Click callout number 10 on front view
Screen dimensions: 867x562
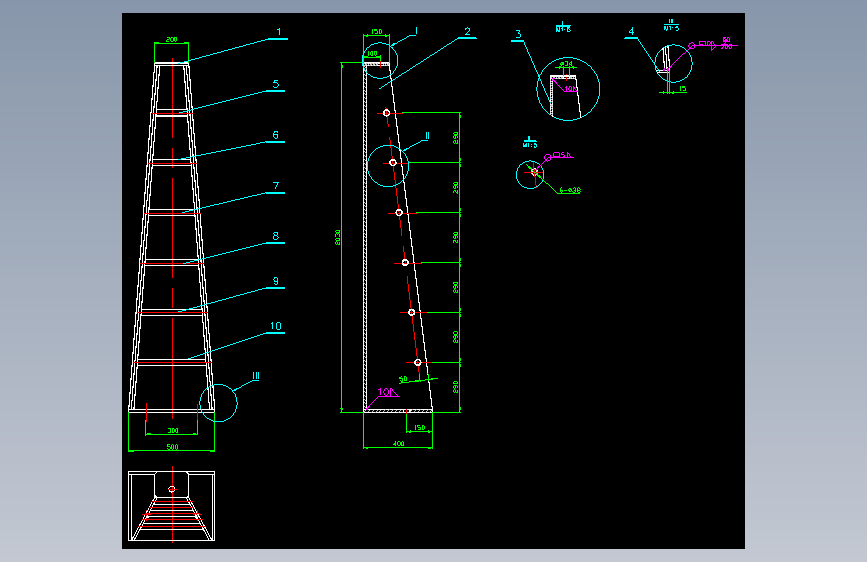(276, 326)
